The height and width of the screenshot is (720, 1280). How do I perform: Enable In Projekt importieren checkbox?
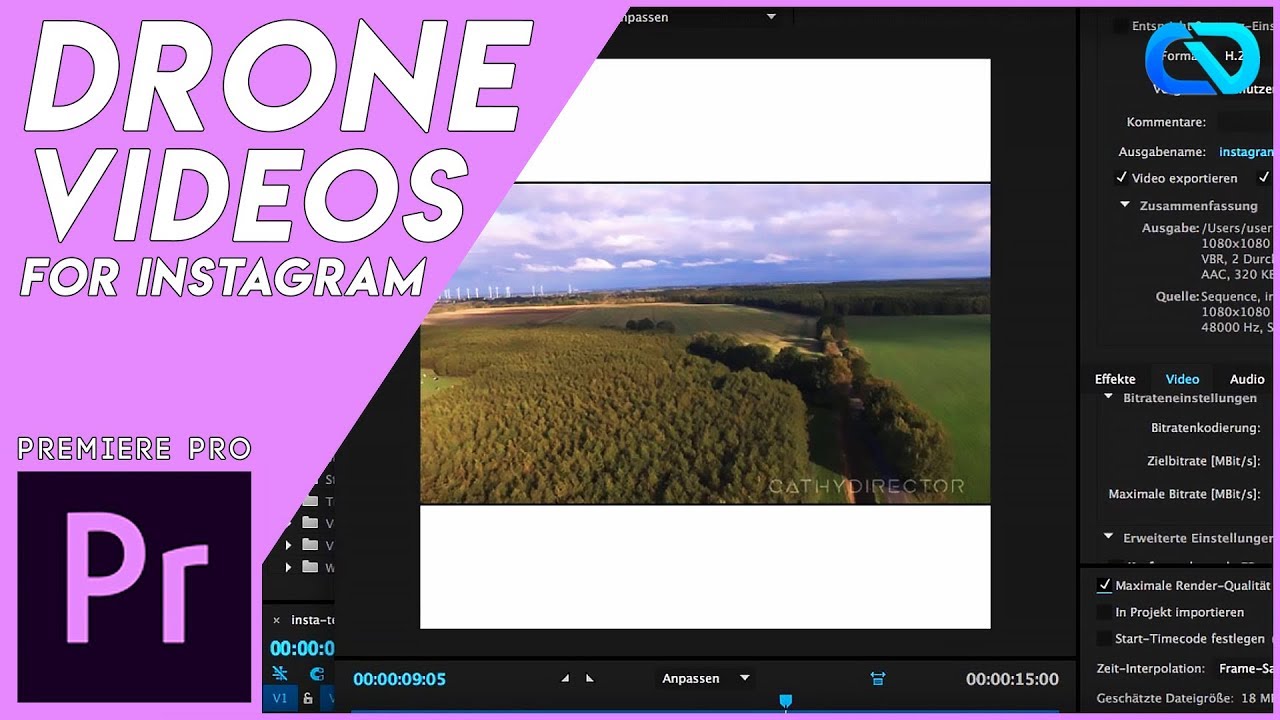point(1104,612)
